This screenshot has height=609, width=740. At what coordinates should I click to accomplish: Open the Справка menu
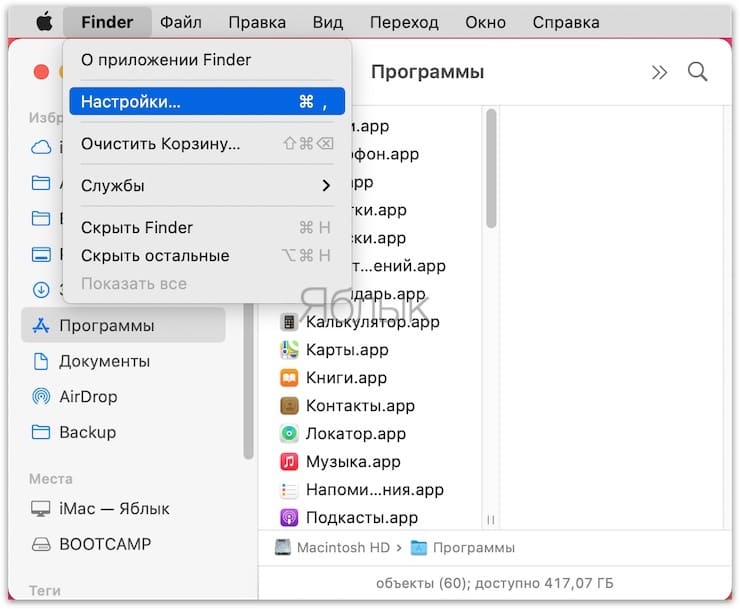point(566,22)
